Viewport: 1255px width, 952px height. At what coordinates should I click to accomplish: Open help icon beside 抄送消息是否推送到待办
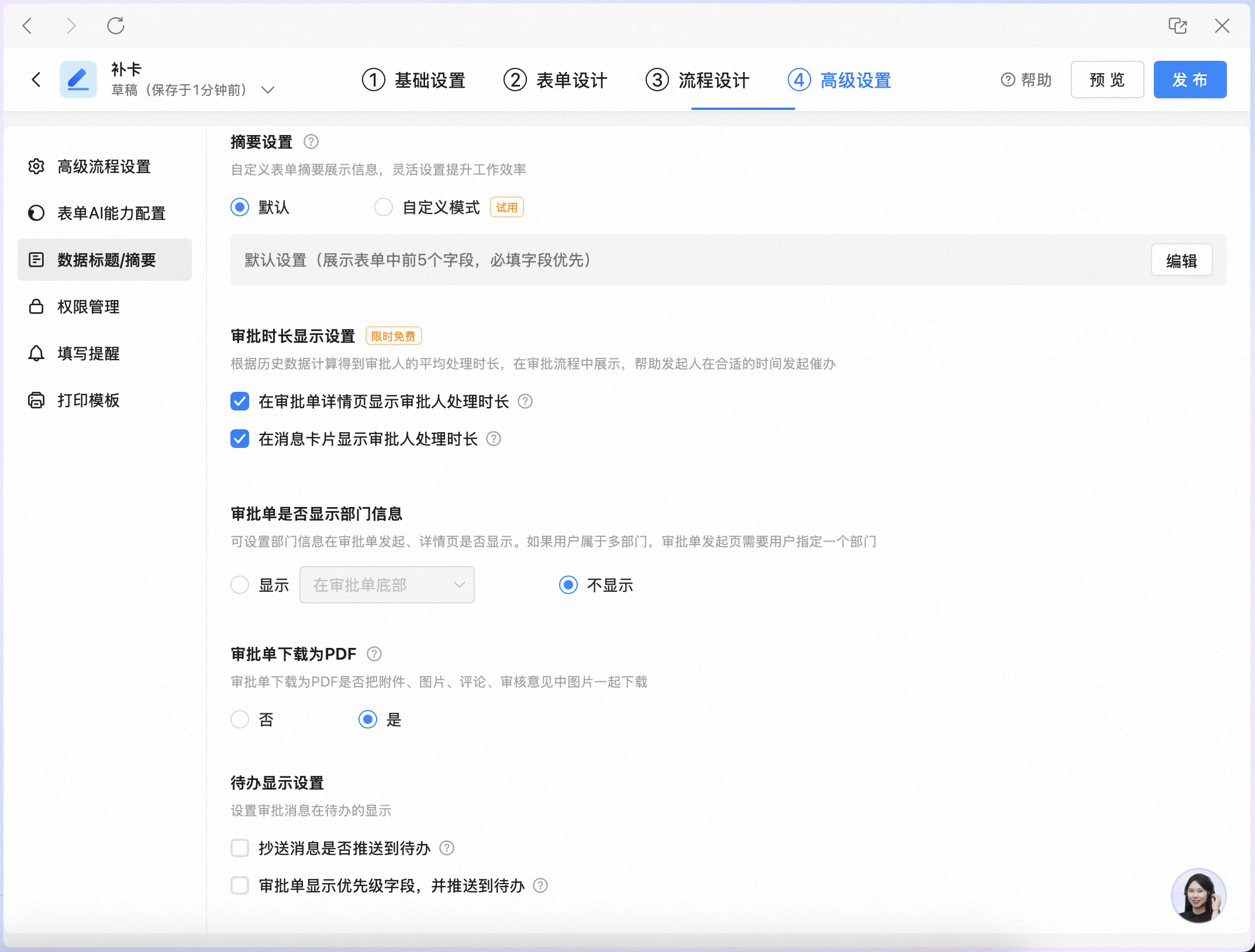click(447, 848)
